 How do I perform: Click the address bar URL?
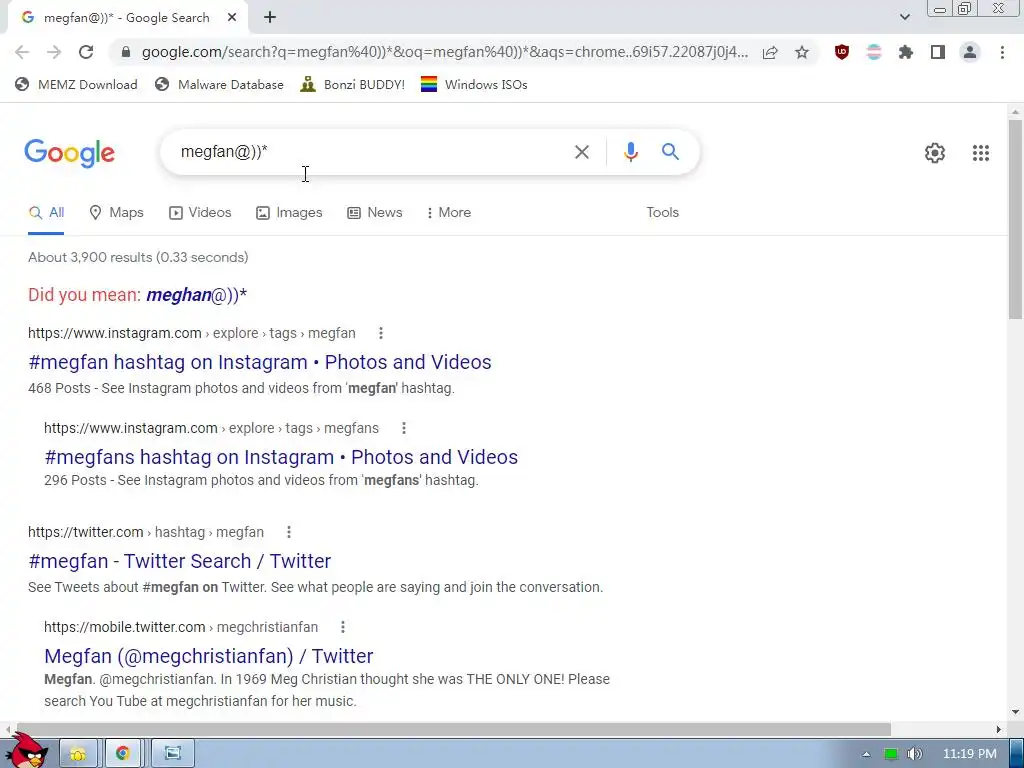click(444, 52)
